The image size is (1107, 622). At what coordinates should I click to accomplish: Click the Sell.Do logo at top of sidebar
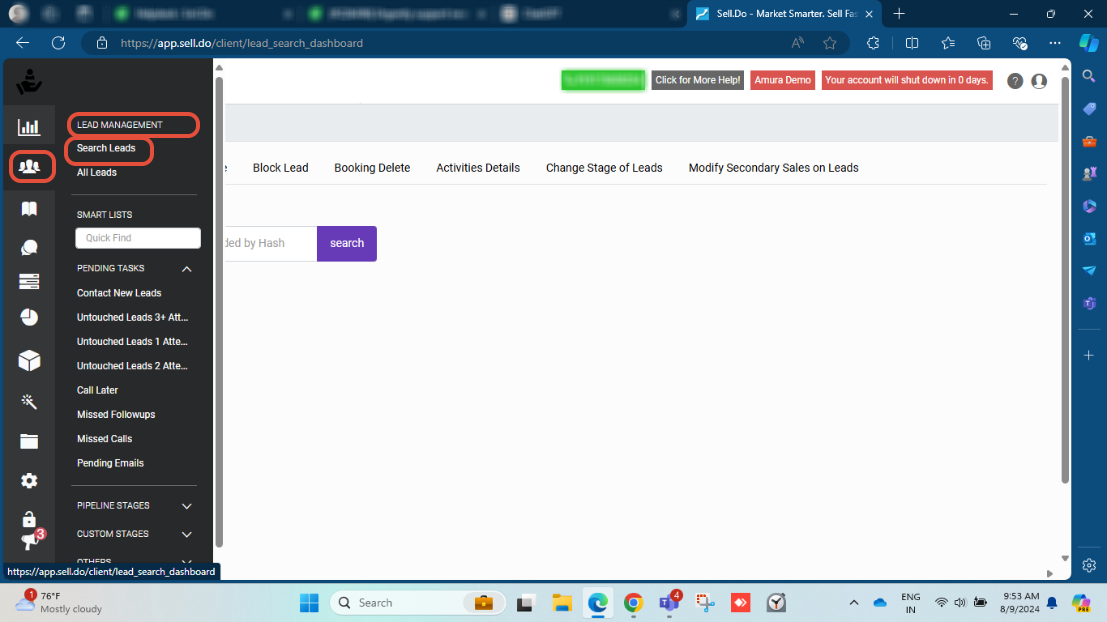click(x=29, y=82)
